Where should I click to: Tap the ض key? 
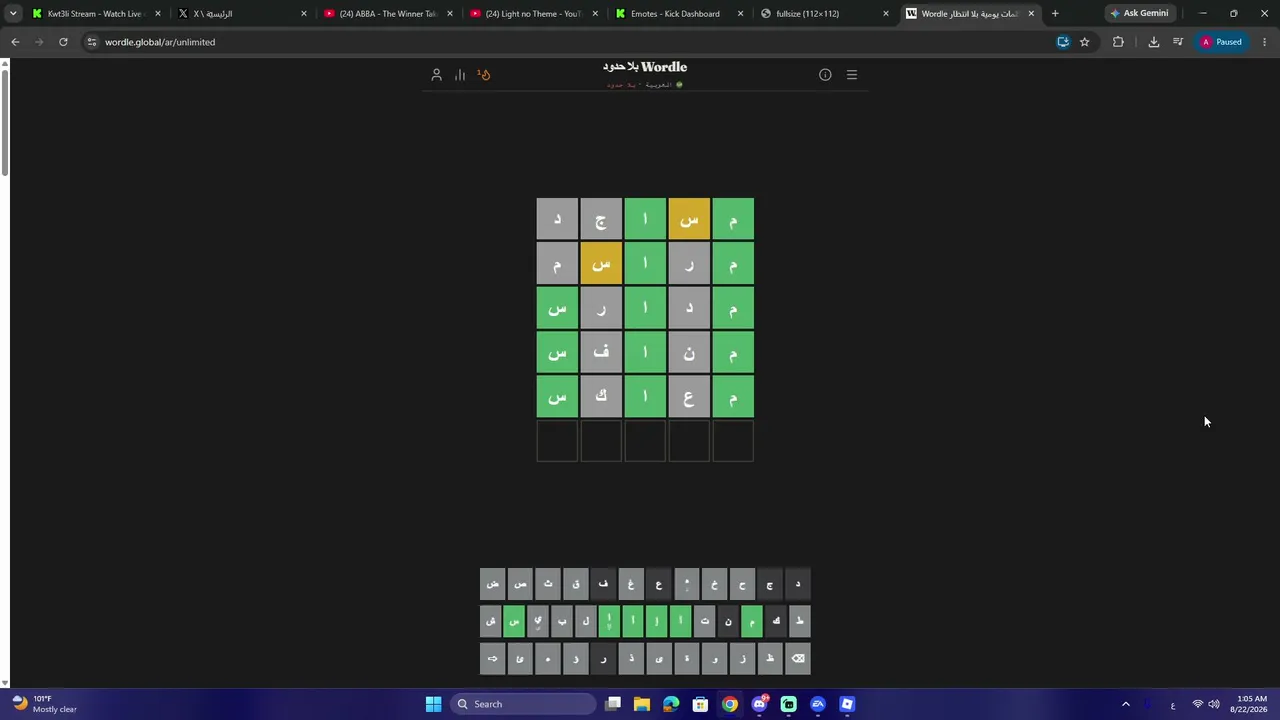[x=492, y=584]
